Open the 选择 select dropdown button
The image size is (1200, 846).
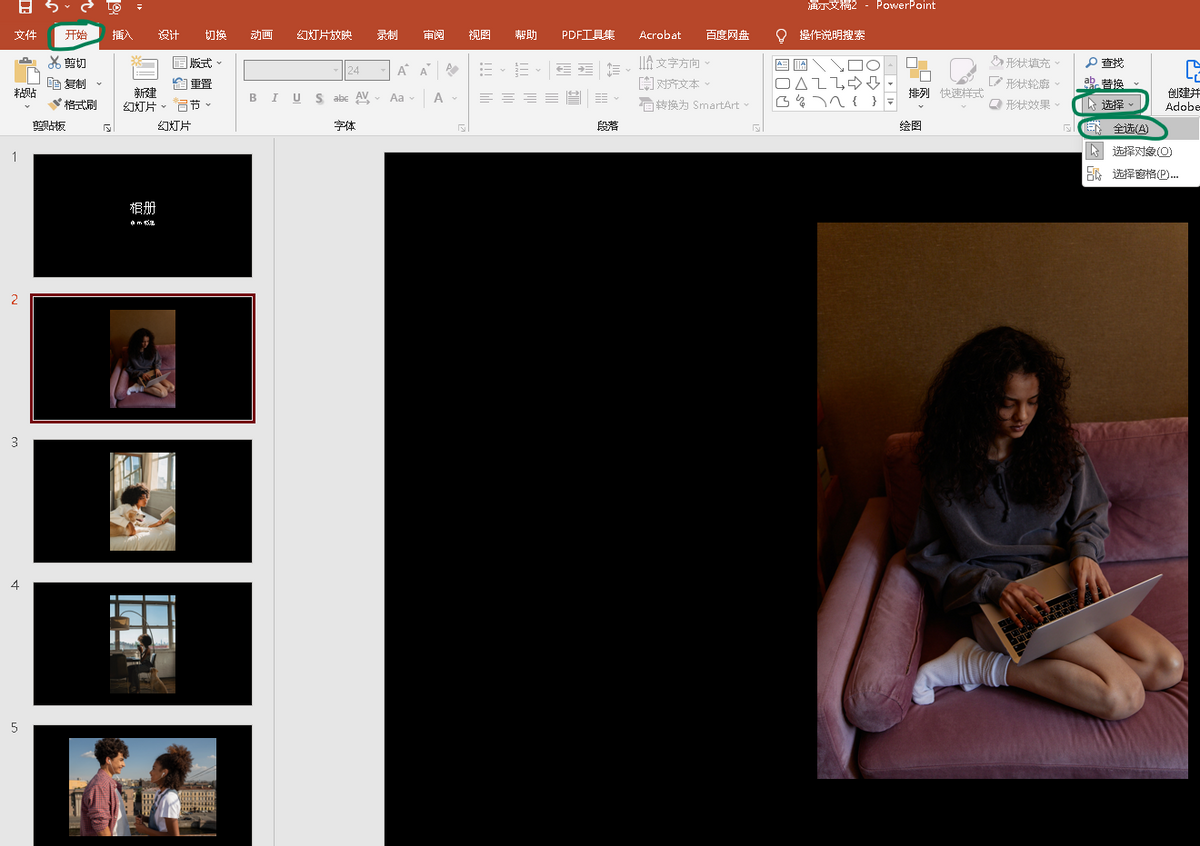pos(1110,104)
